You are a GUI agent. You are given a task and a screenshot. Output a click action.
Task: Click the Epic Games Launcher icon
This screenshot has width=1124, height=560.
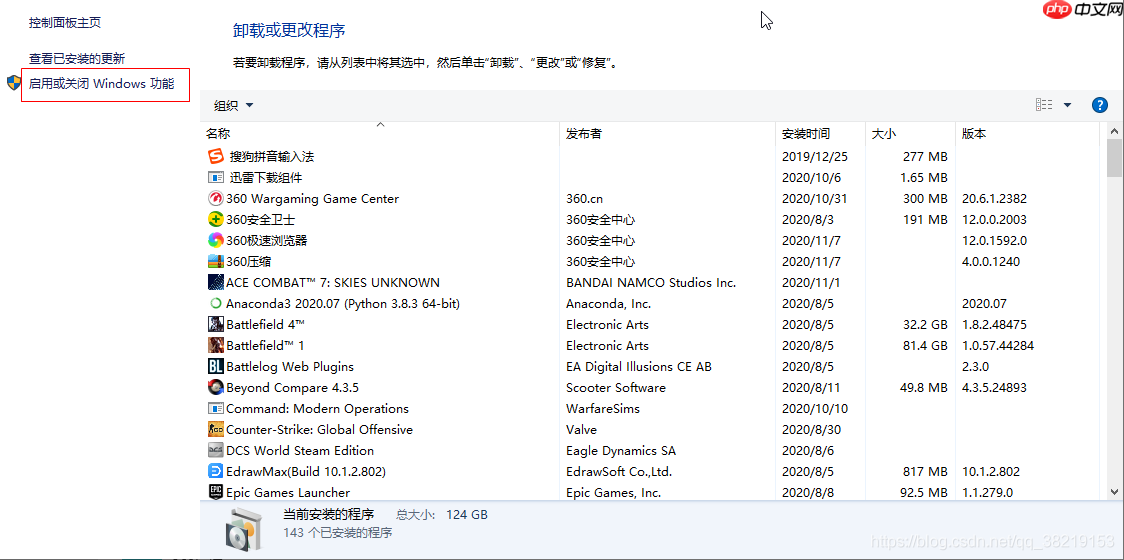[x=216, y=493]
